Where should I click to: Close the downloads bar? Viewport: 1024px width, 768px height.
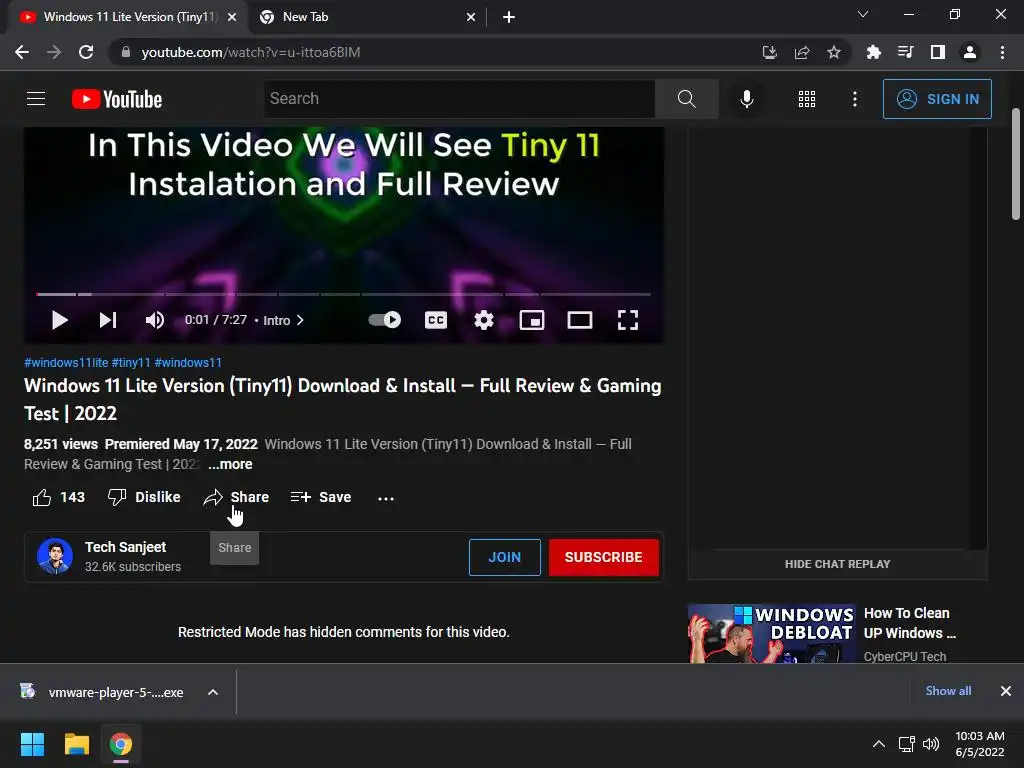[x=1006, y=691]
